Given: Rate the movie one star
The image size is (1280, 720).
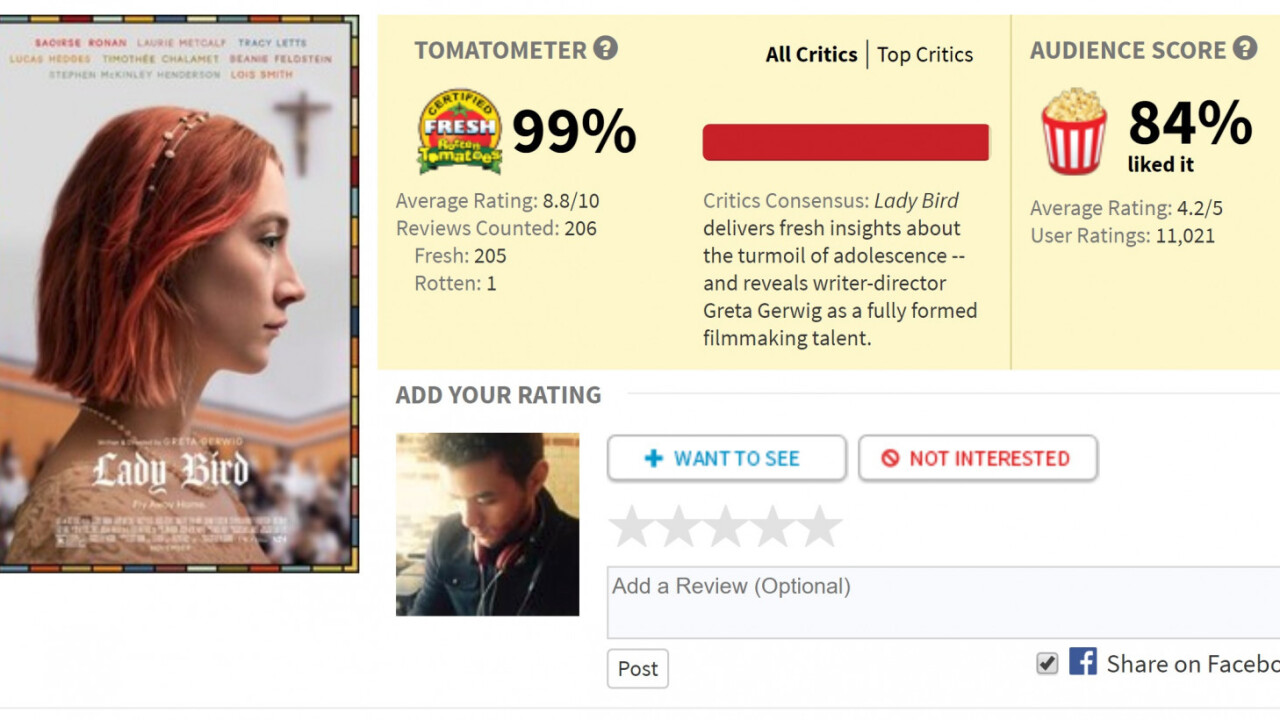Looking at the screenshot, I should point(631,527).
